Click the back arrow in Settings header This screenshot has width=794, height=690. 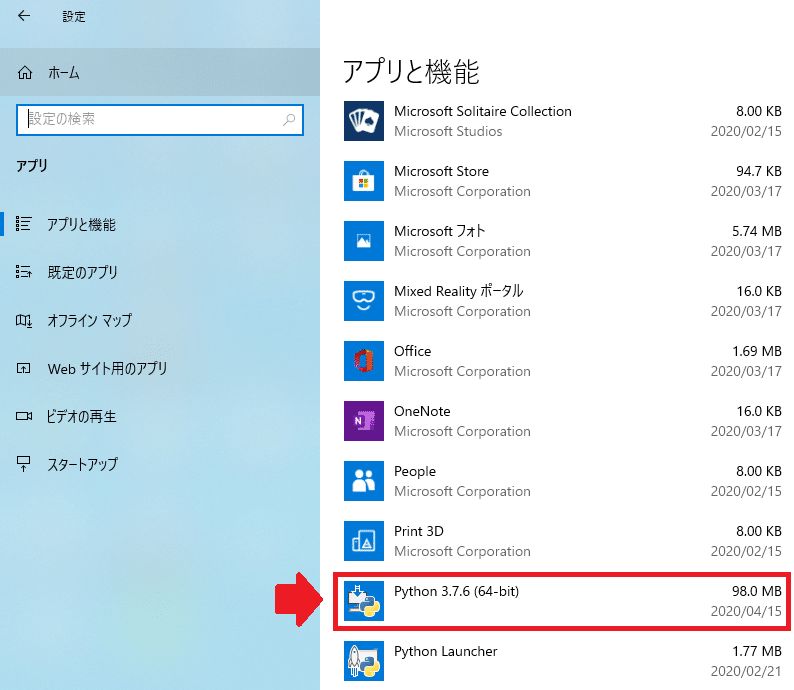point(24,16)
